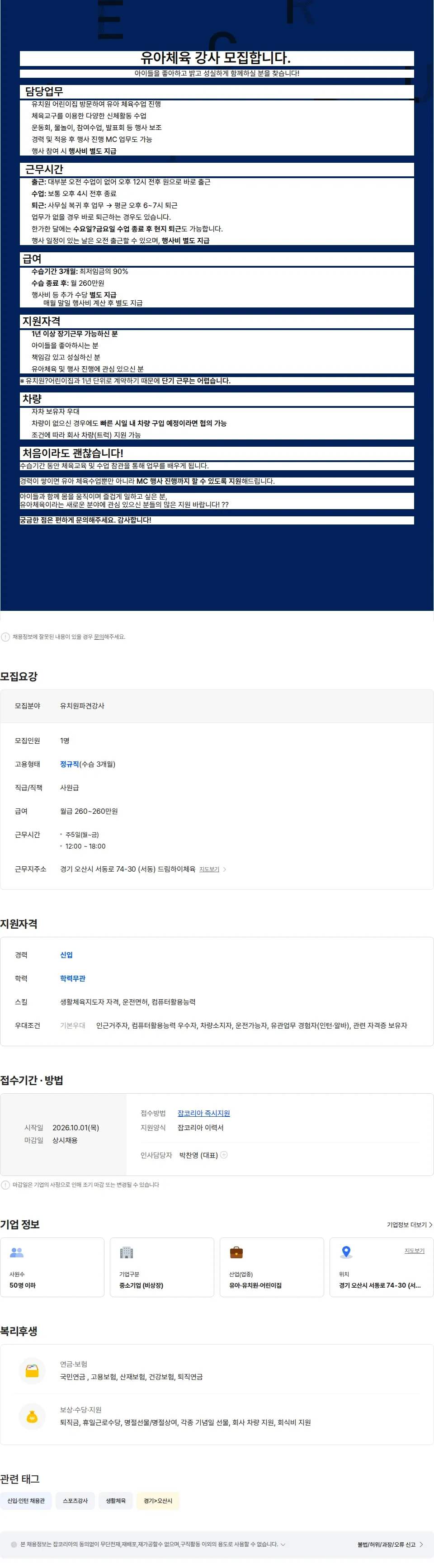Click the 50명 이하 employee count text
This screenshot has height=1568, width=434.
tap(23, 1285)
